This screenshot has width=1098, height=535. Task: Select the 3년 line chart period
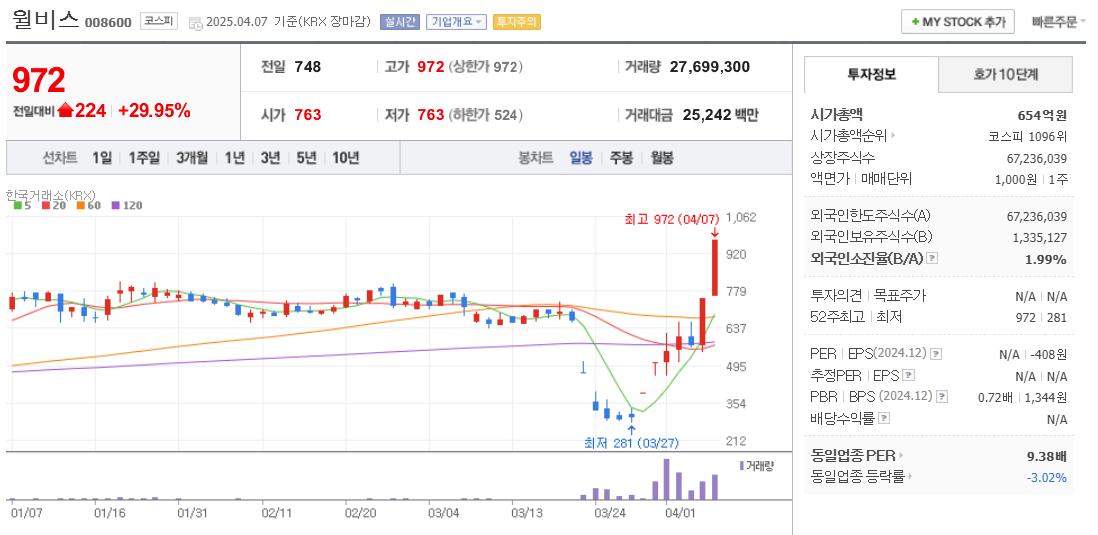pyautogui.click(x=270, y=158)
